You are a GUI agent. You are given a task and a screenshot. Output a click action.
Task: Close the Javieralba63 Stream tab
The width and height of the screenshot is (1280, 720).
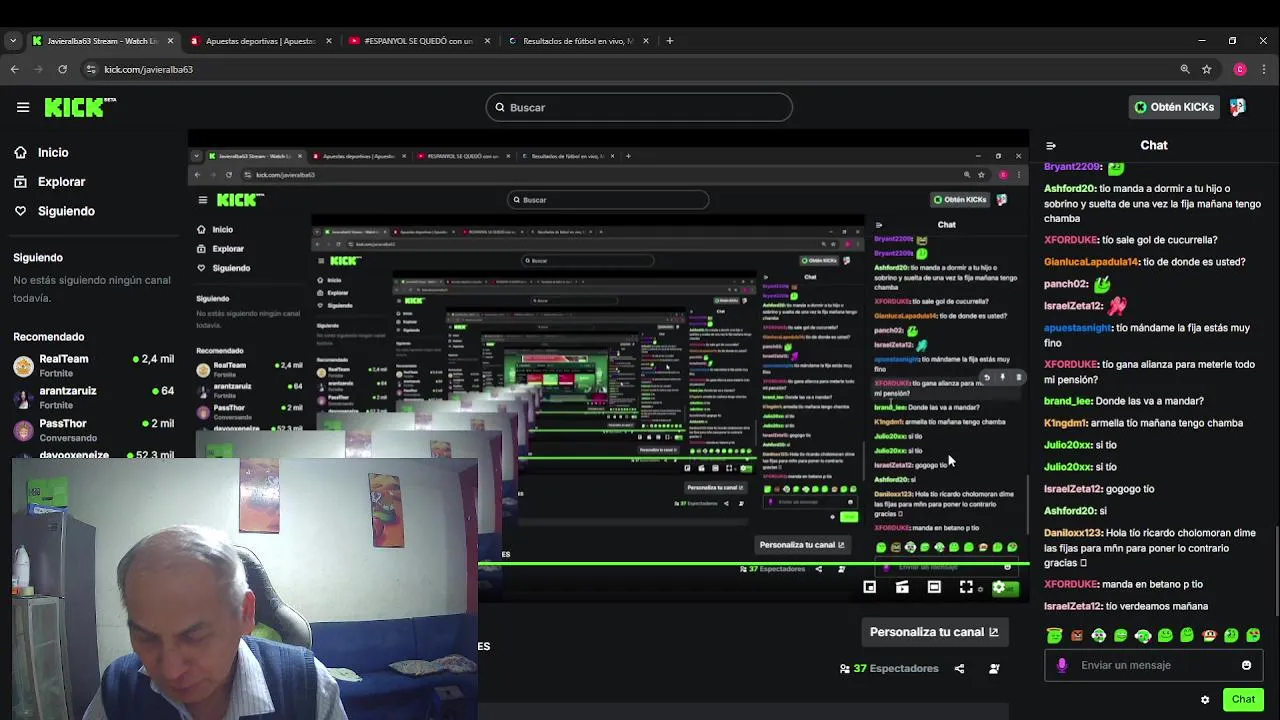170,41
